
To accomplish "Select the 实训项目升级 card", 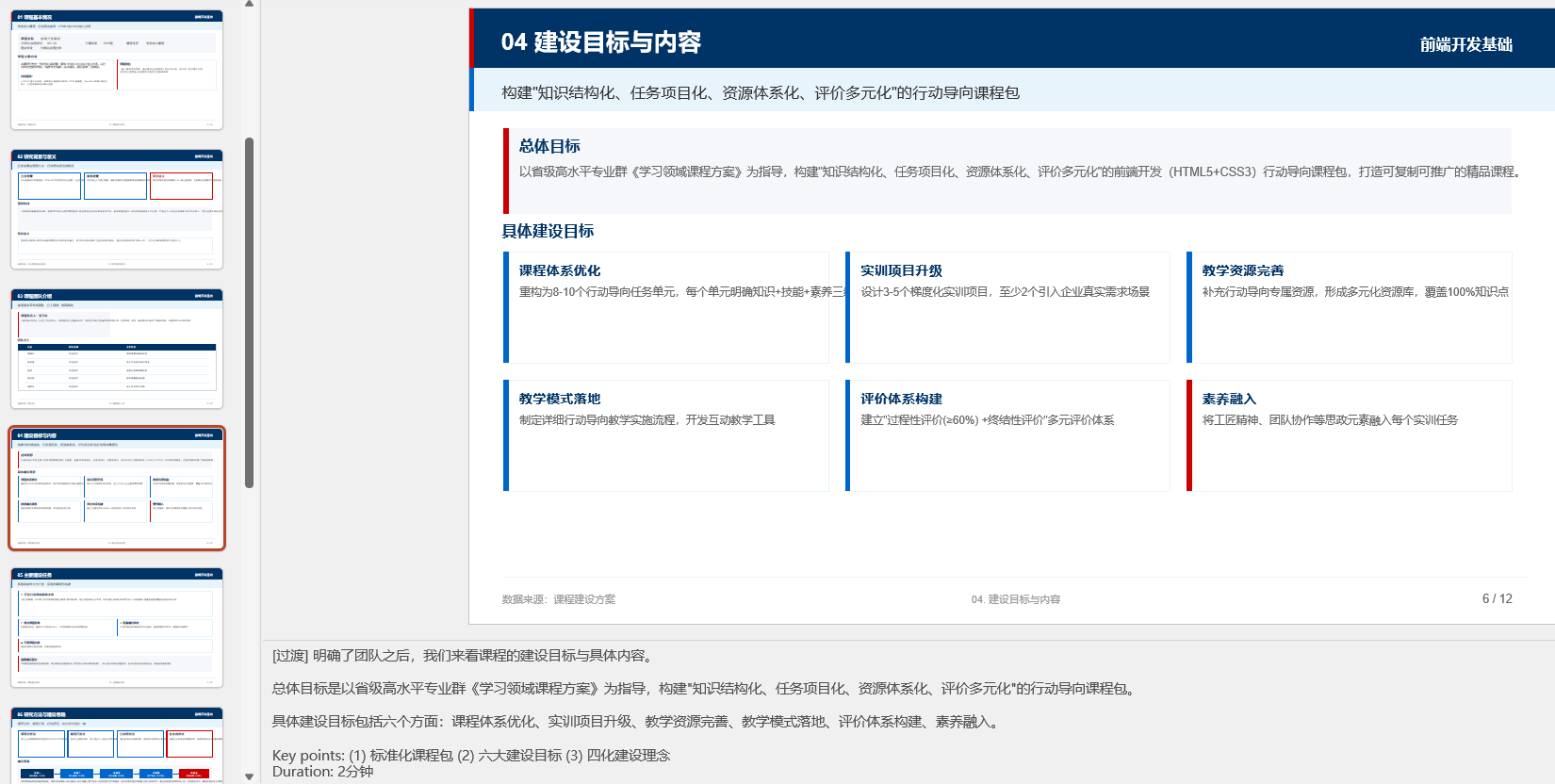I will tap(1007, 307).
